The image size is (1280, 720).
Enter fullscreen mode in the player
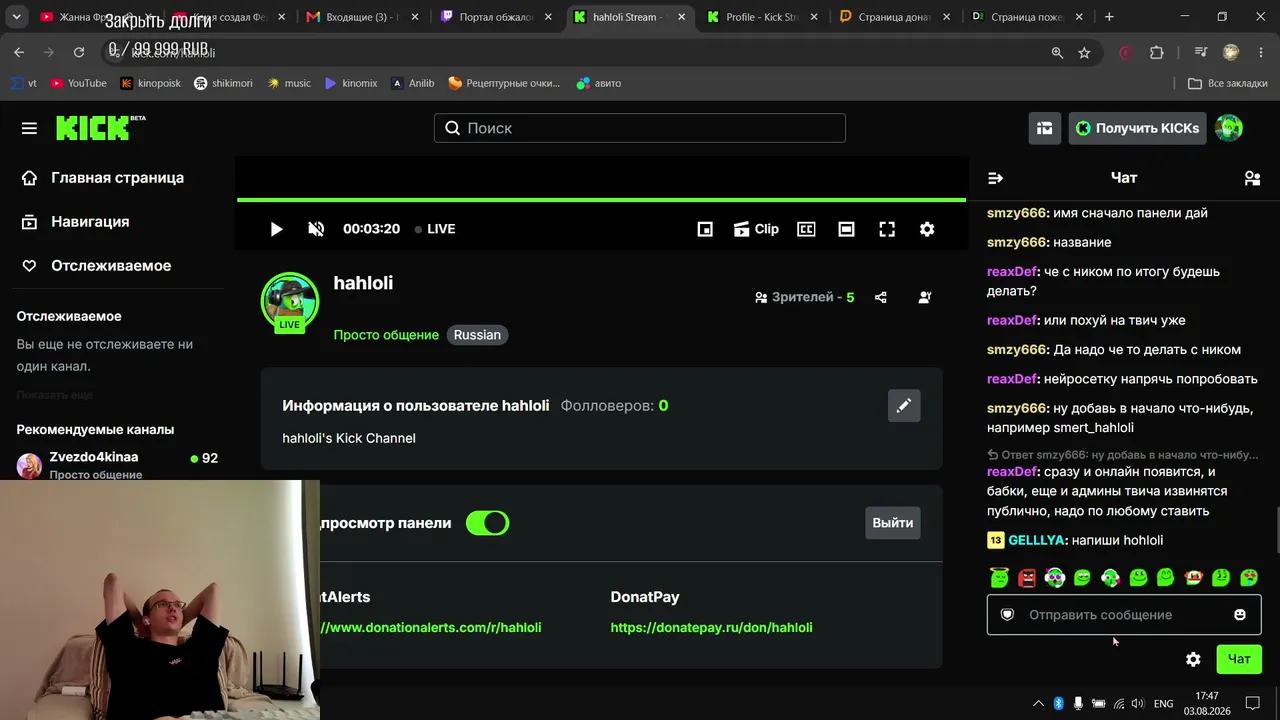point(887,229)
